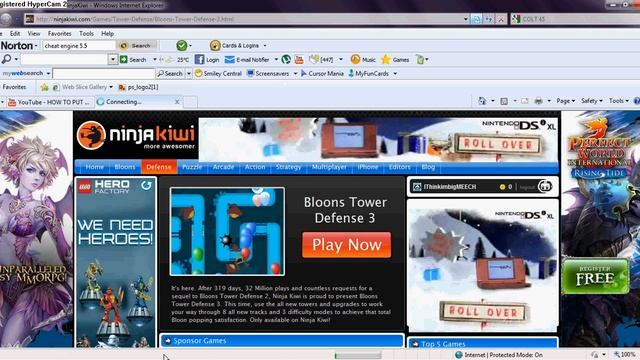The width and height of the screenshot is (640, 360).
Task: Expand the mywebsearch logo dropdown
Action: coord(48,73)
